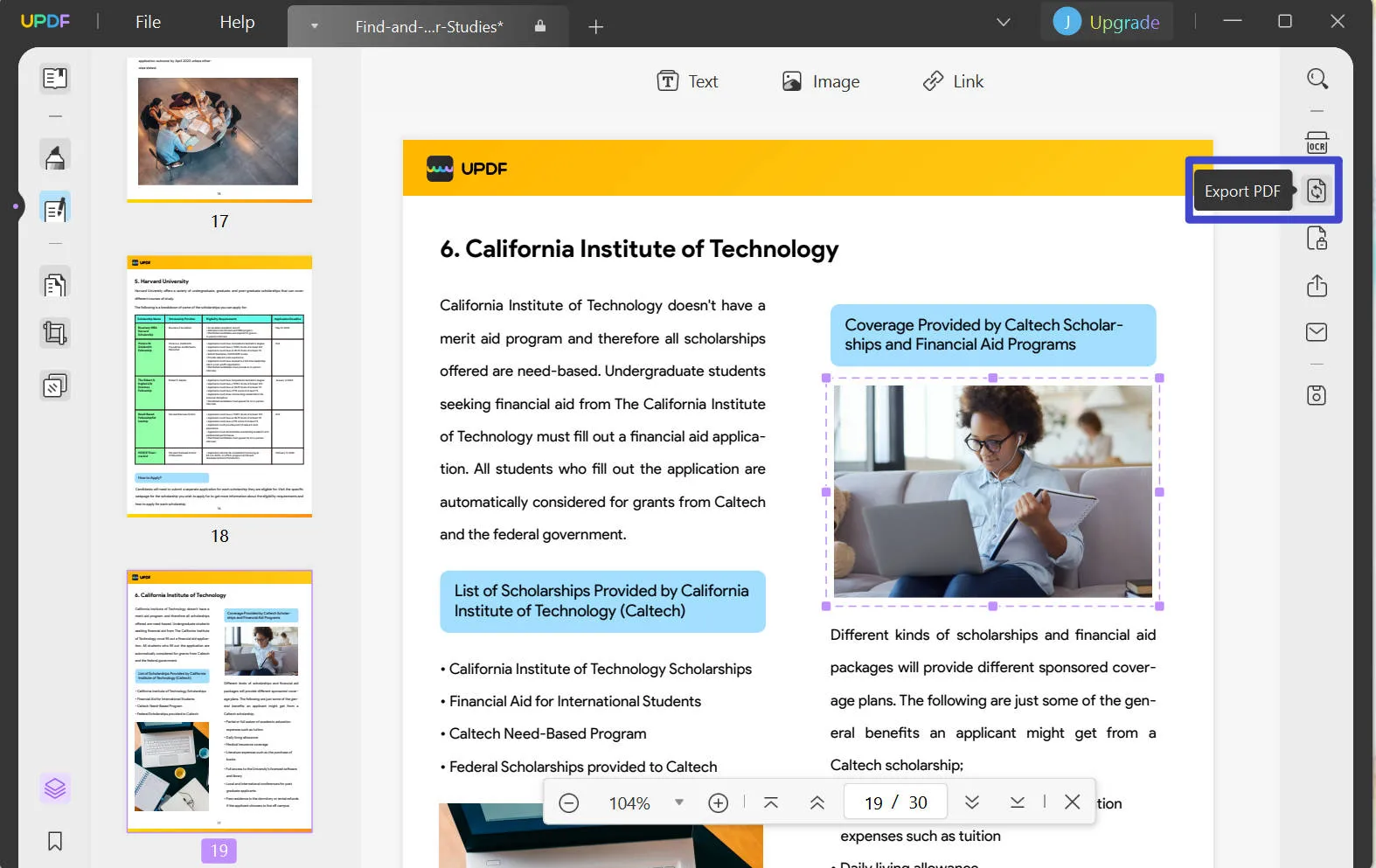This screenshot has height=868, width=1376.
Task: Open the tab list chevron in title bar
Action: click(x=1004, y=22)
